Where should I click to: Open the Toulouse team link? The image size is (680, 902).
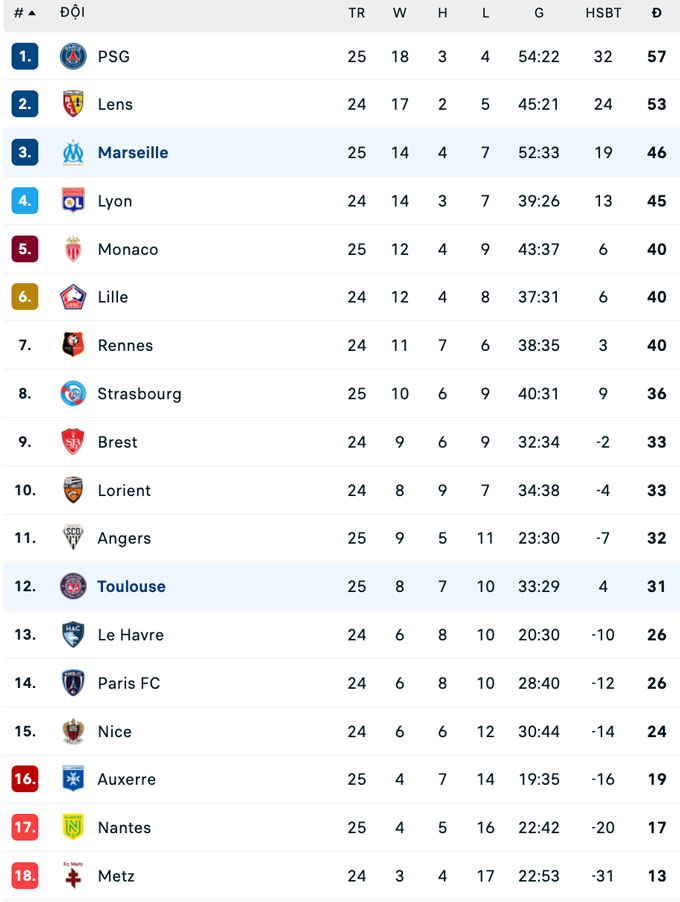pos(131,587)
